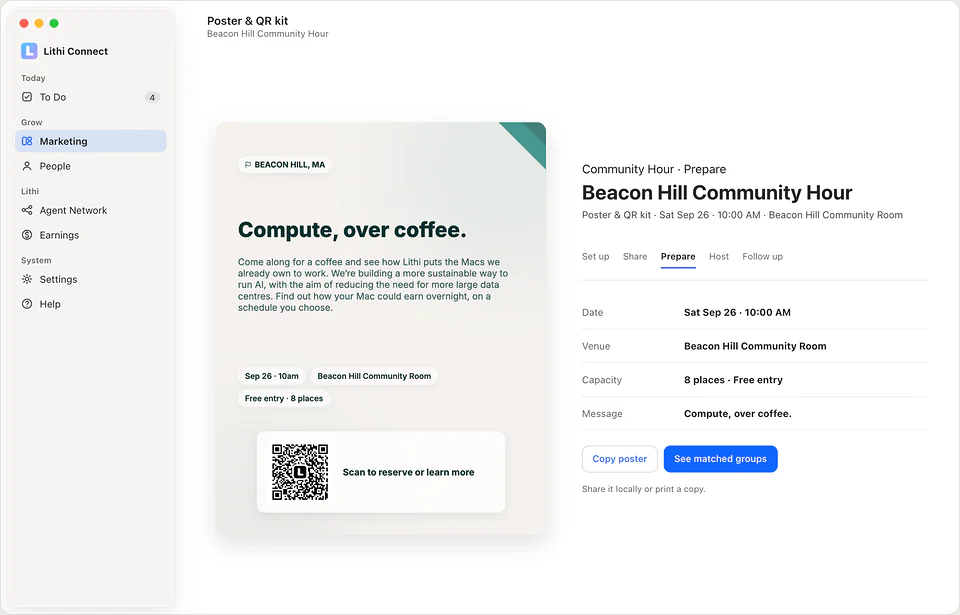Viewport: 960px width, 615px height.
Task: Select the Prepare tab
Action: pos(678,256)
